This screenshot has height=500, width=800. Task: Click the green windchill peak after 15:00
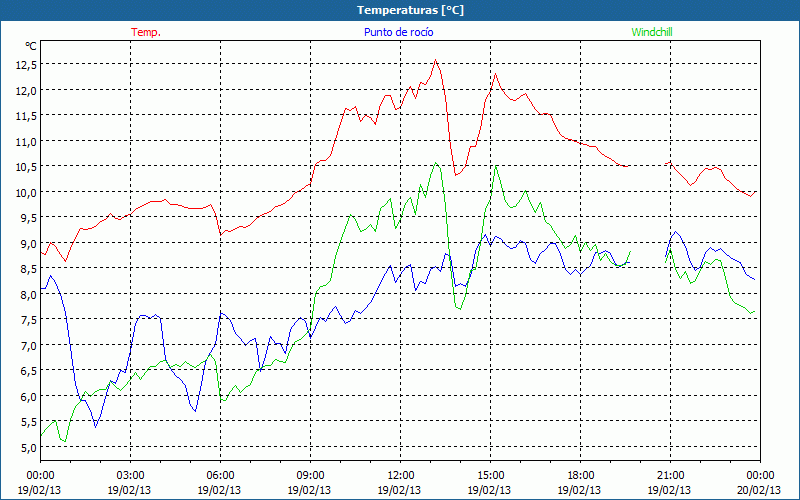(x=495, y=166)
